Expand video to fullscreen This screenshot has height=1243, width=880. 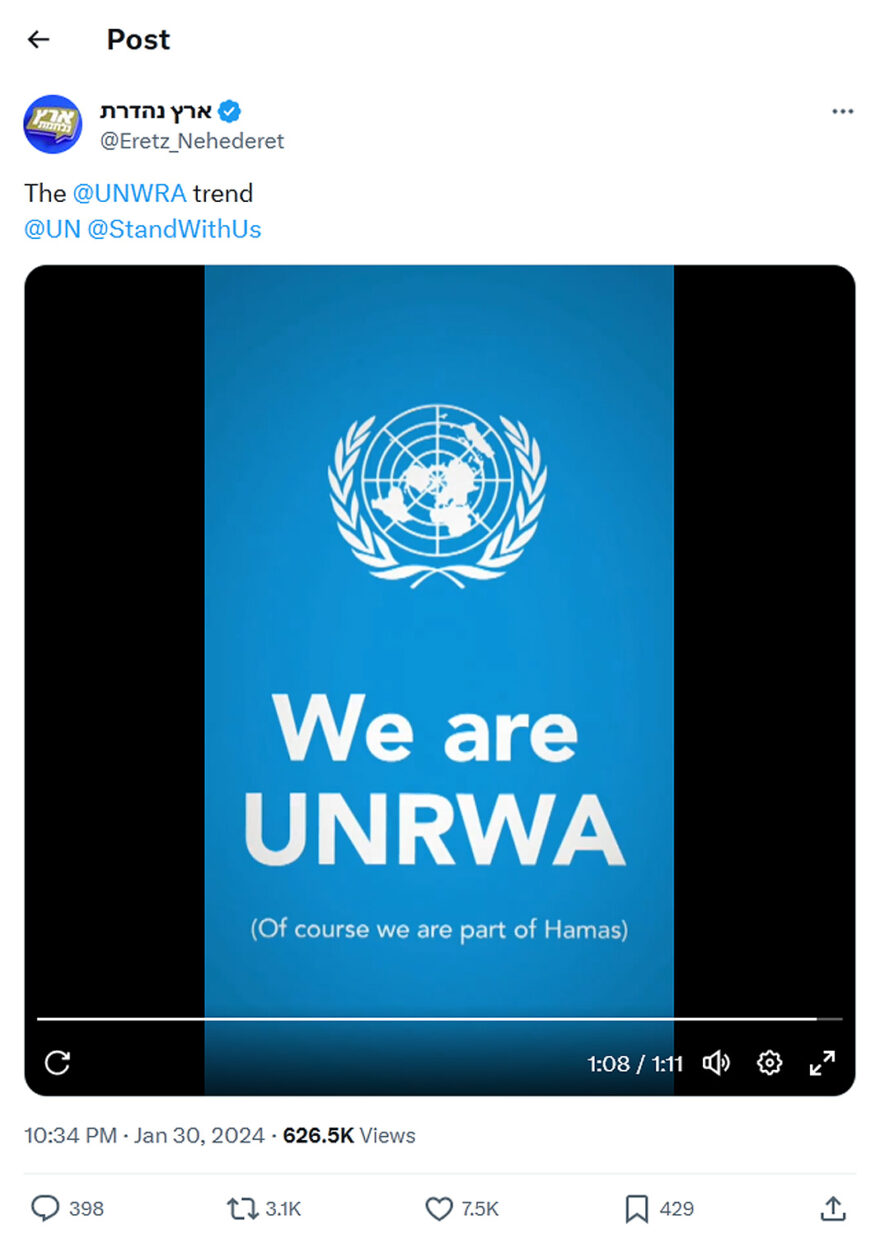(x=822, y=1062)
